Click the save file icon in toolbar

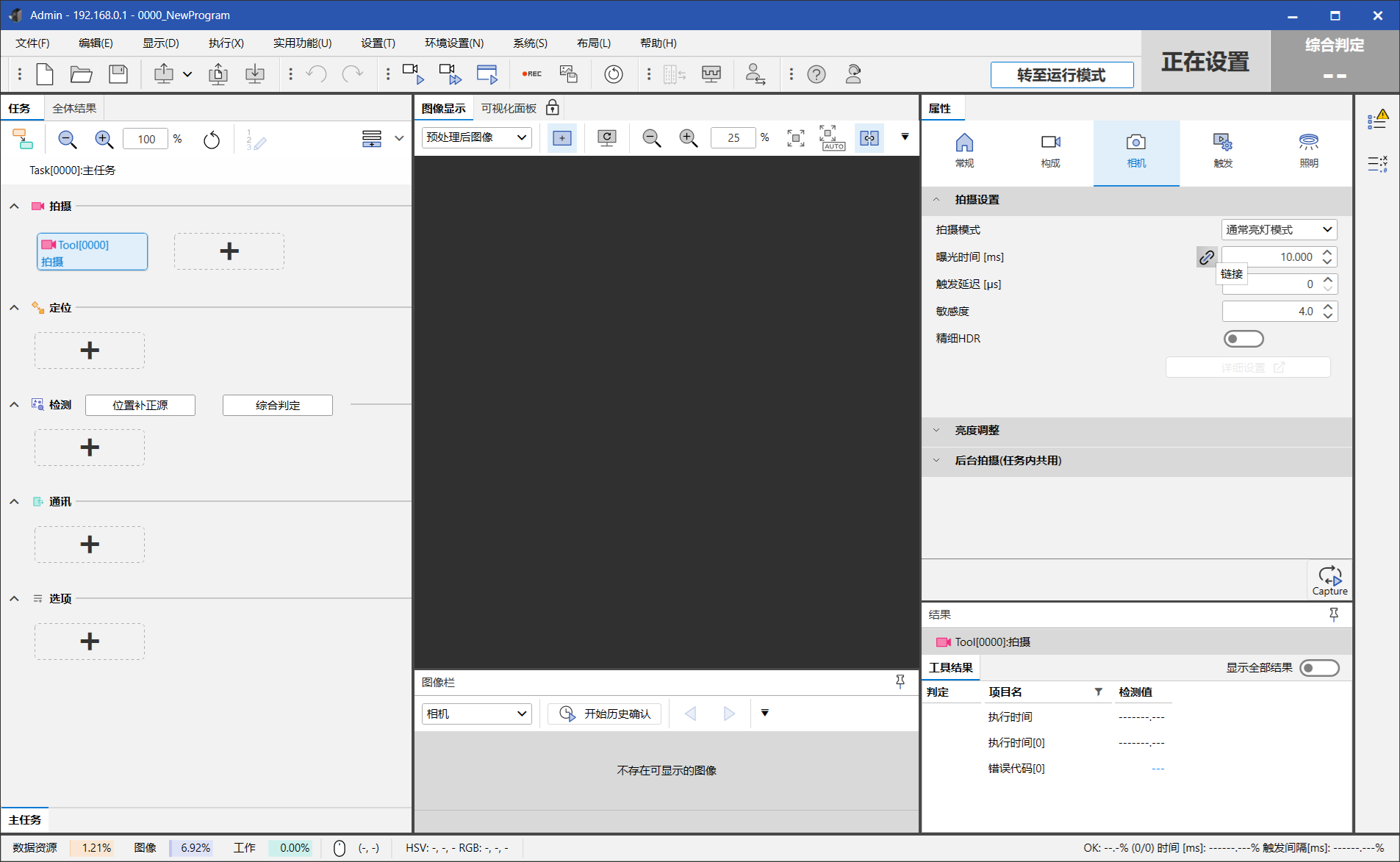(x=118, y=74)
